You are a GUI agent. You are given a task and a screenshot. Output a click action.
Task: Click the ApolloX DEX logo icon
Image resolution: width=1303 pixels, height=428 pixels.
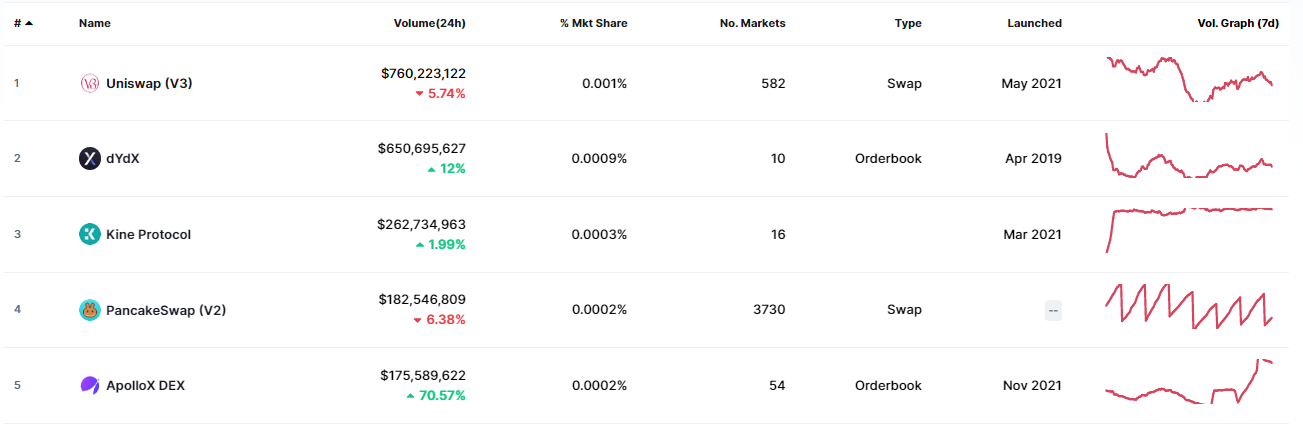coord(90,385)
